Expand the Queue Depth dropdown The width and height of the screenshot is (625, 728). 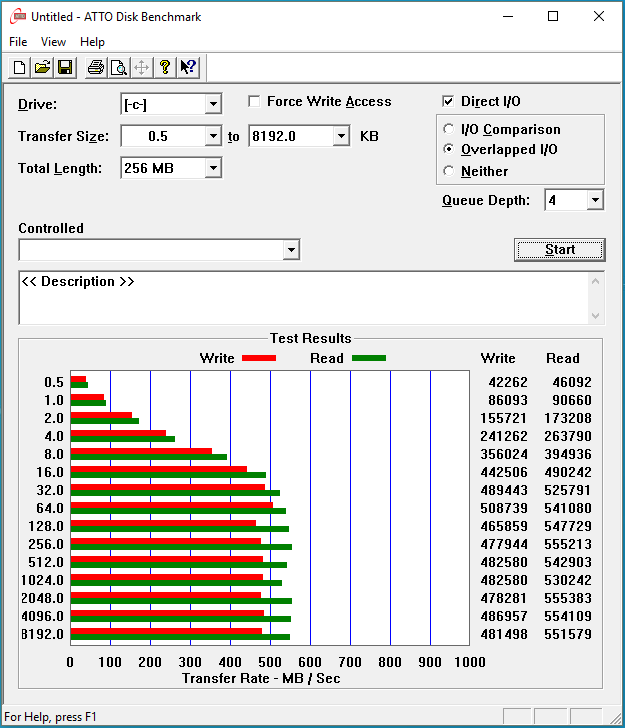[x=595, y=200]
